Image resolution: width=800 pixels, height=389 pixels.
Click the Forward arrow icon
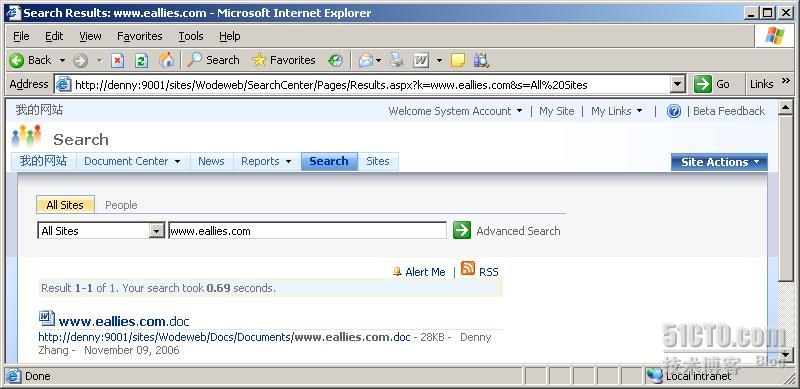coord(80,61)
